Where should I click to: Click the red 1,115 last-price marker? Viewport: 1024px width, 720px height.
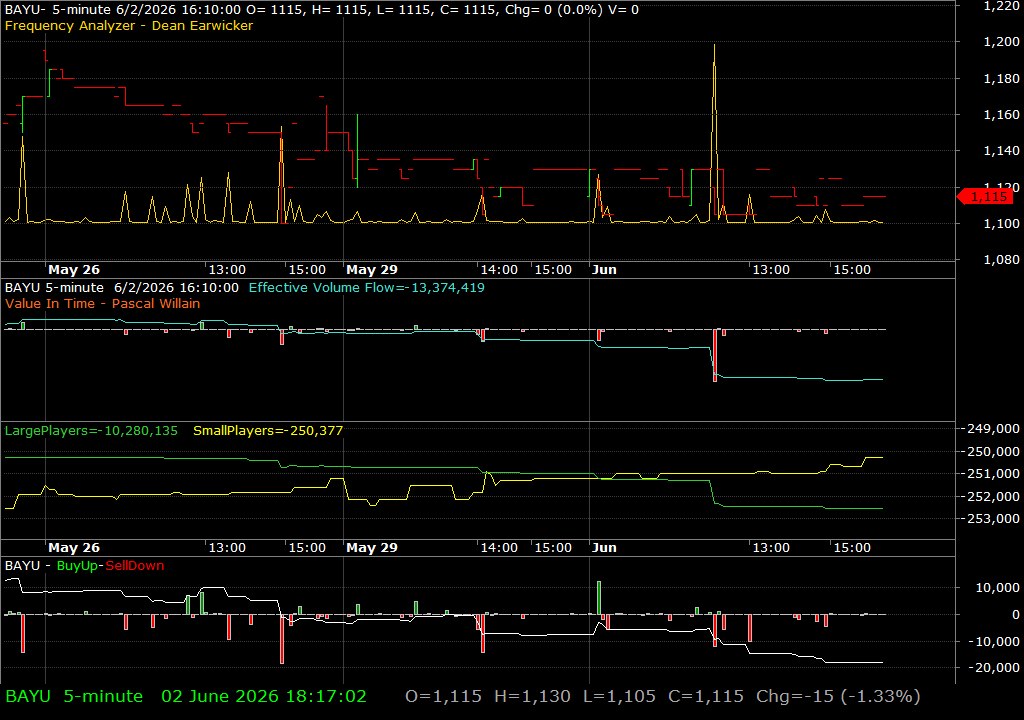985,196
